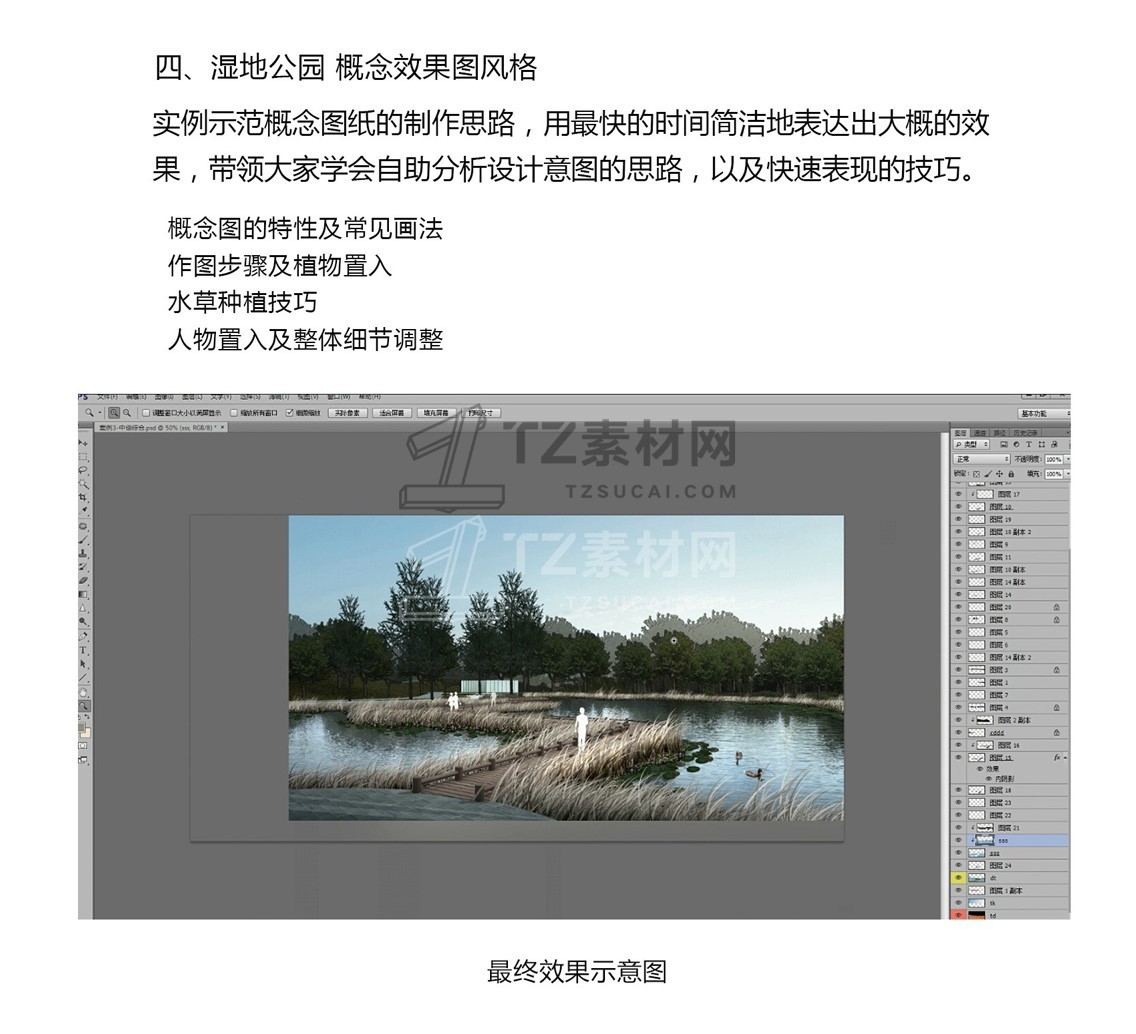Select the Move tool in the toolbox
Screen dimensions: 1136x1034
tap(83, 443)
